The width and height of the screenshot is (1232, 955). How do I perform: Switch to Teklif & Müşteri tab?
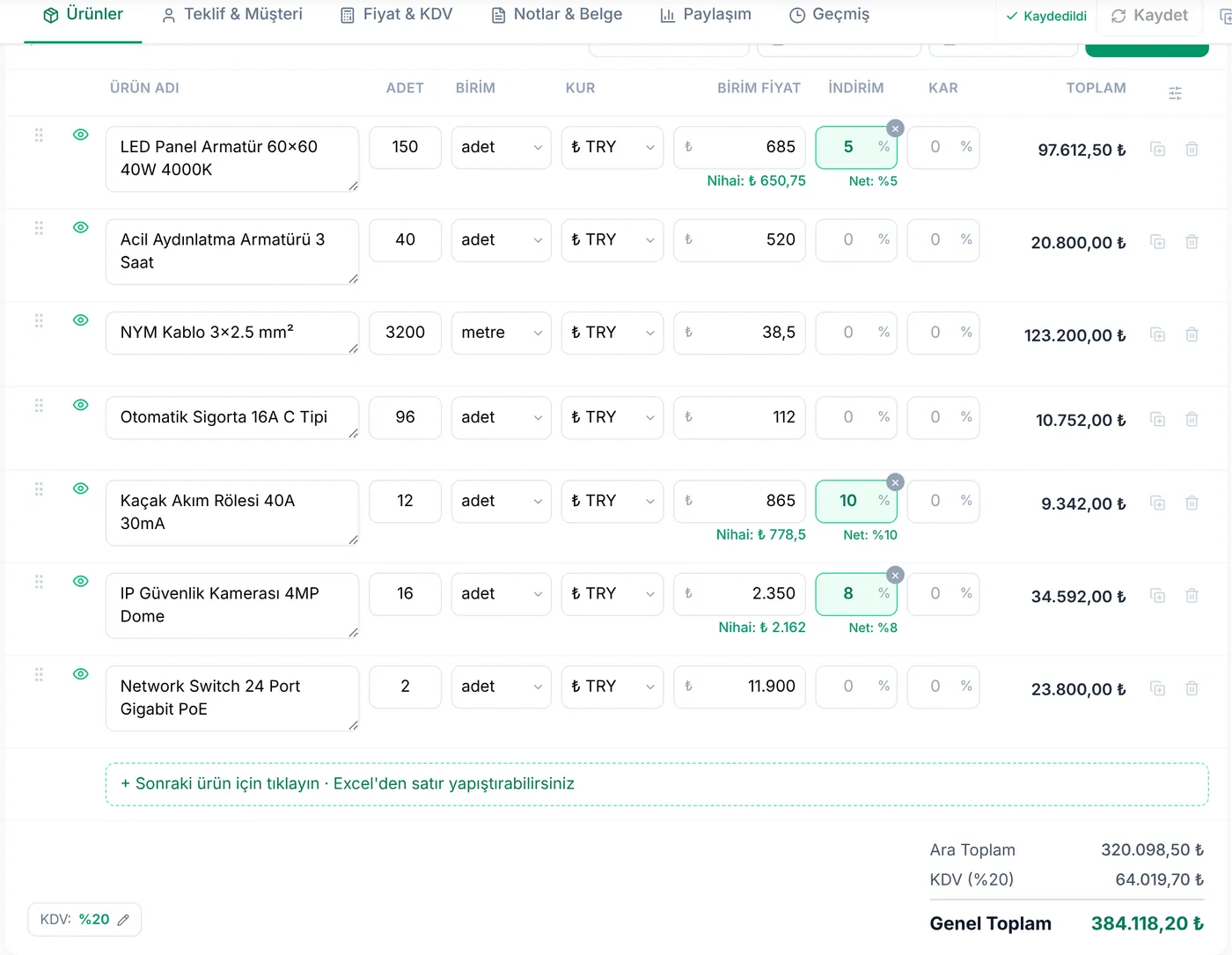click(232, 15)
